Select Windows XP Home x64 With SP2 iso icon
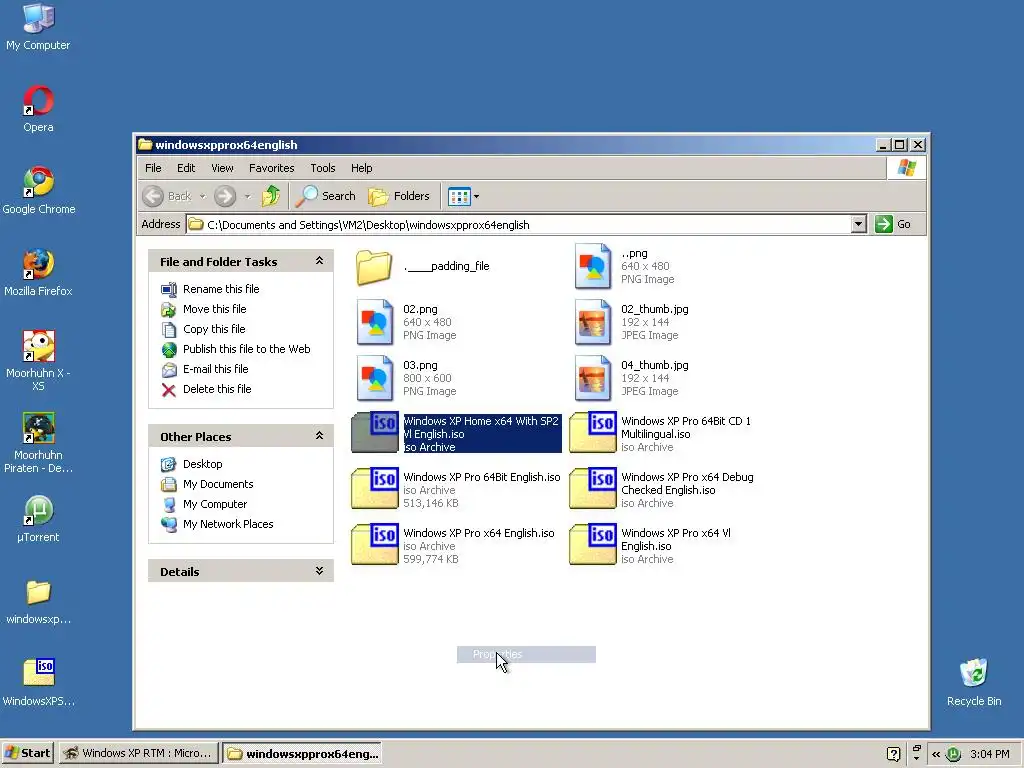The image size is (1024, 768). [x=375, y=432]
